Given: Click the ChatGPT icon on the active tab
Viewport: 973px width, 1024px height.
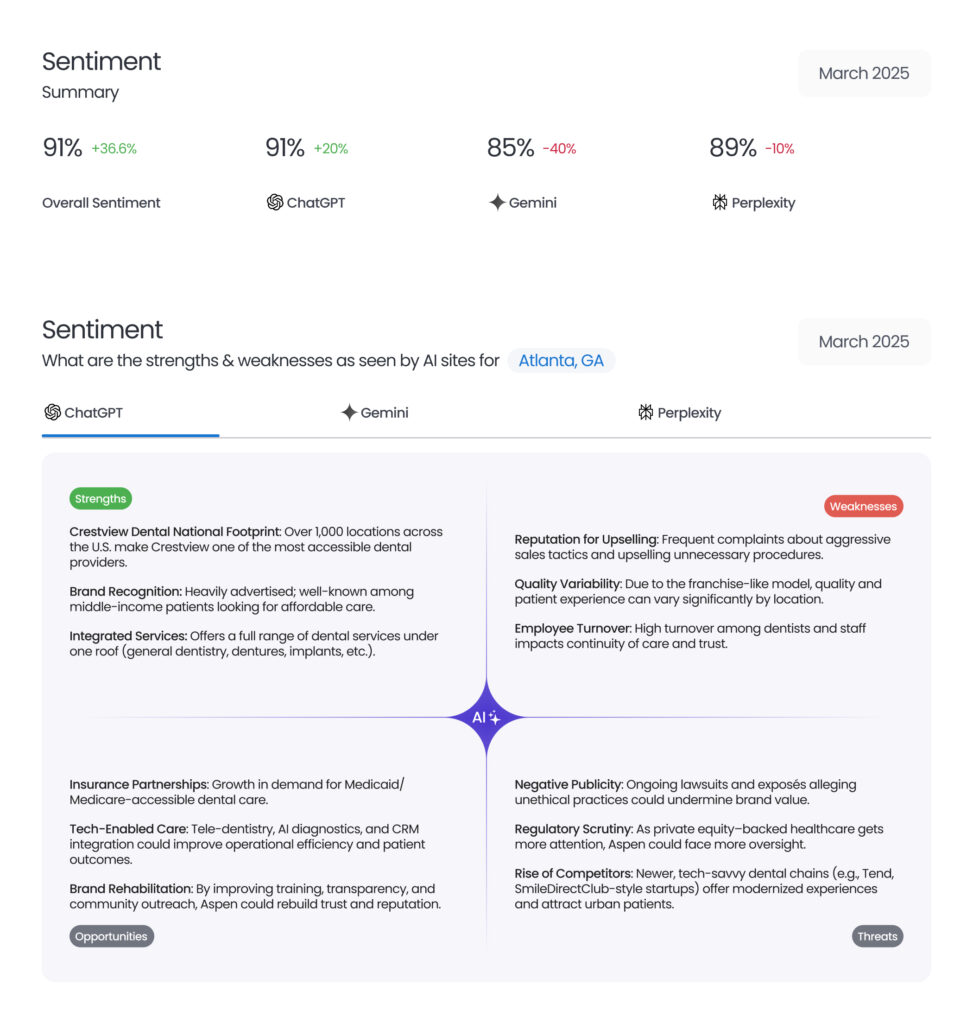Looking at the screenshot, I should point(52,412).
